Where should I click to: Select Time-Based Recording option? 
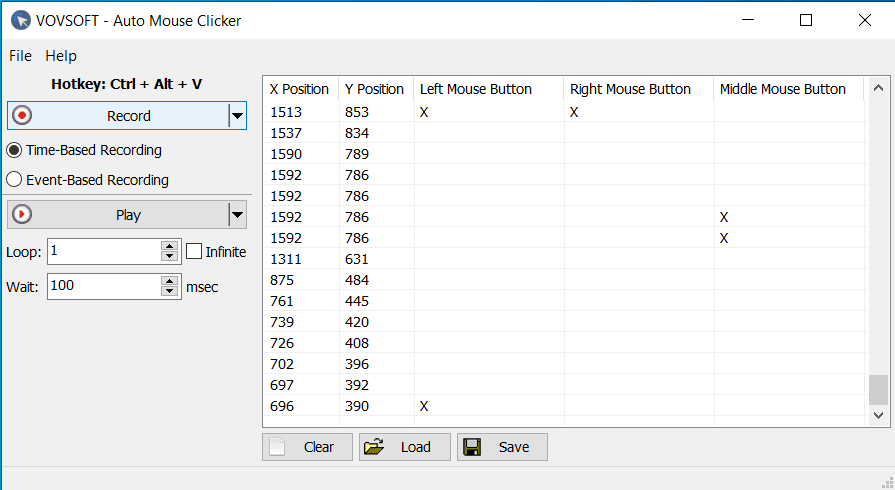click(x=15, y=150)
